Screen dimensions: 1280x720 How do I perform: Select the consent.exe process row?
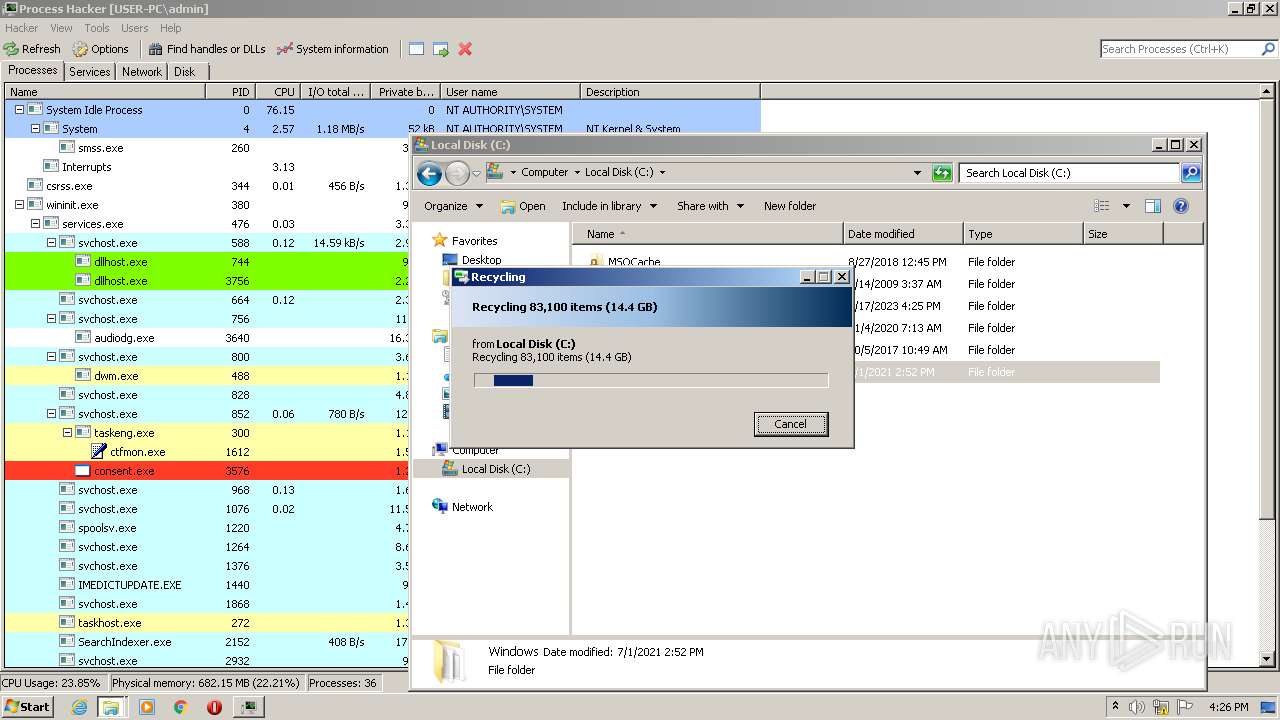(208, 471)
